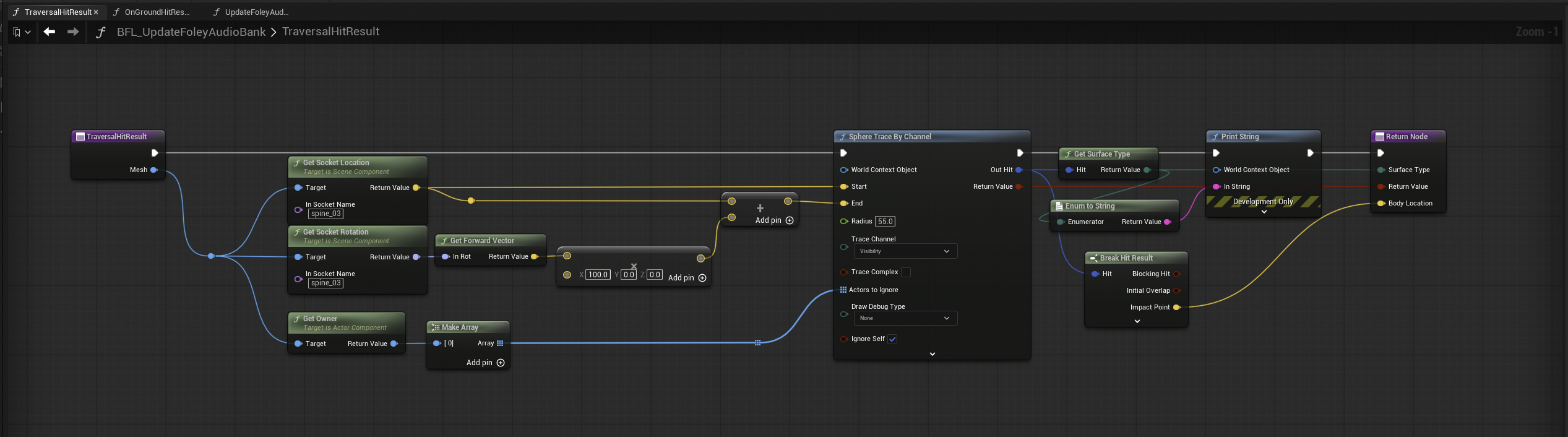Edit the X value field of multiply node

[x=598, y=275]
